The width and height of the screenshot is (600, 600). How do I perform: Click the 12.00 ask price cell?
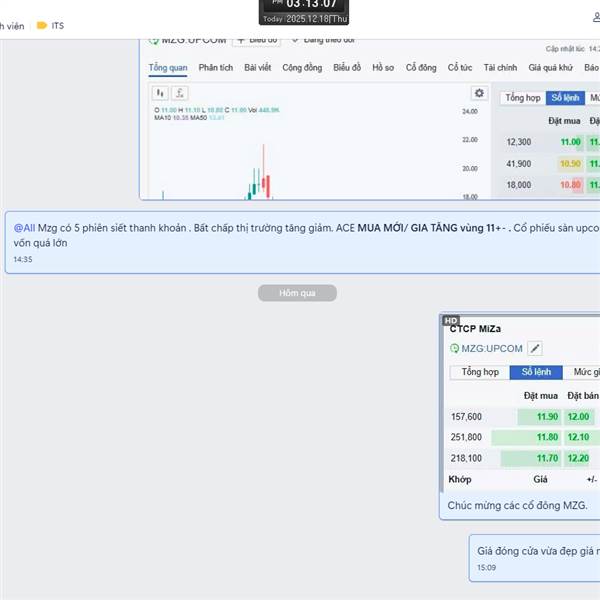pos(579,417)
